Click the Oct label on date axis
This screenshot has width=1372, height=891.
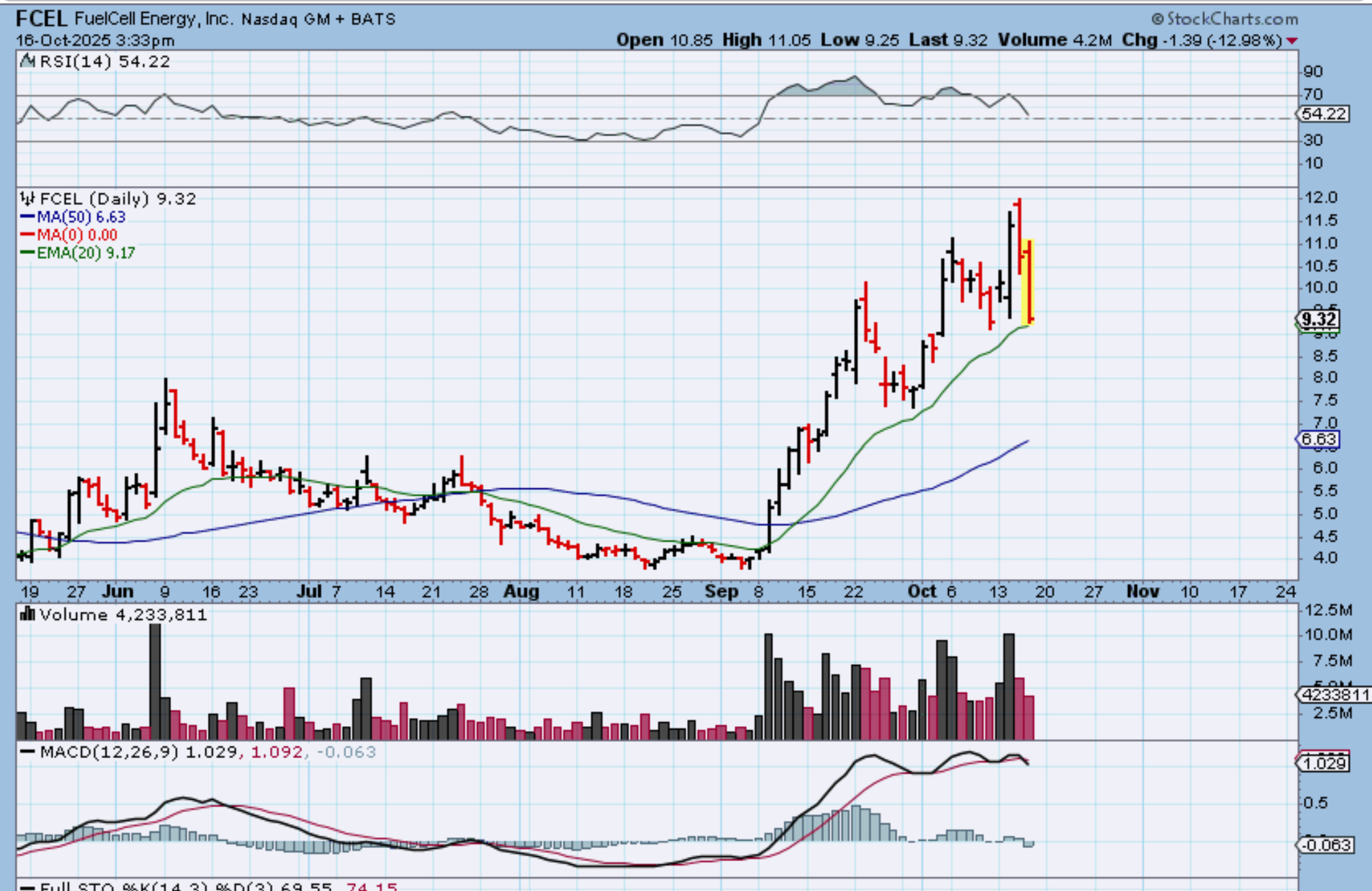tap(921, 591)
